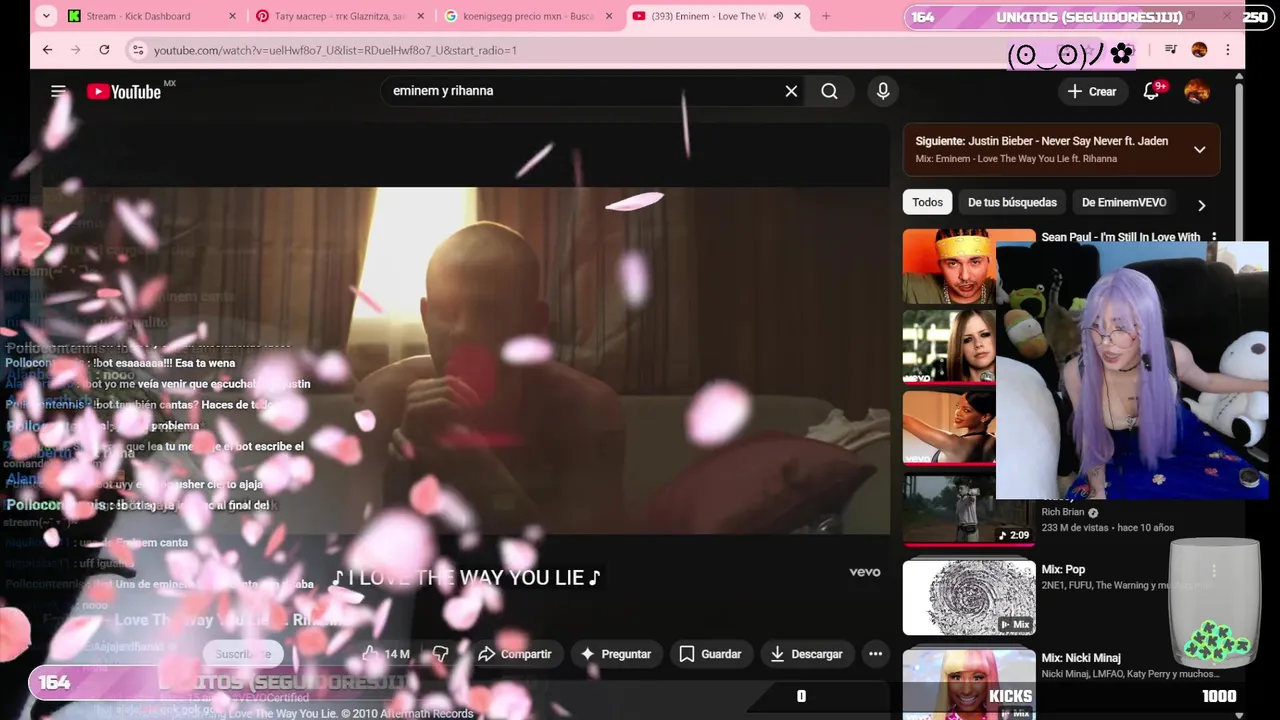Image resolution: width=1280 pixels, height=720 pixels.
Task: Click Sean Paul - I'm Still In Love title
Action: 1121,237
